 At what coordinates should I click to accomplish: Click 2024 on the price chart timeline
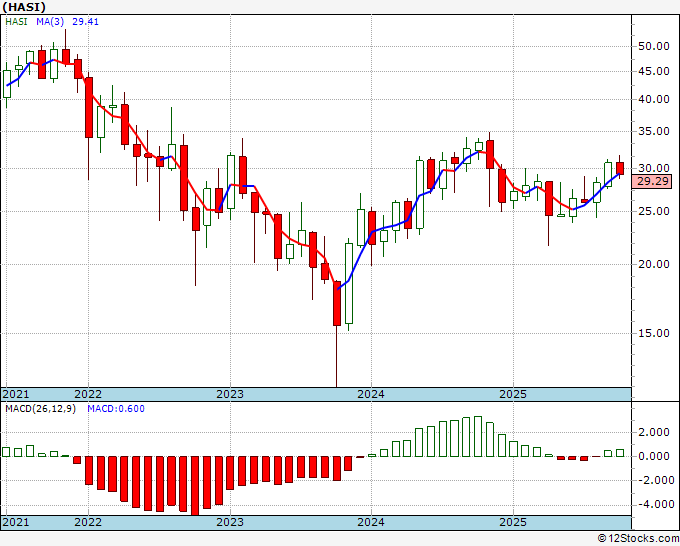371,394
